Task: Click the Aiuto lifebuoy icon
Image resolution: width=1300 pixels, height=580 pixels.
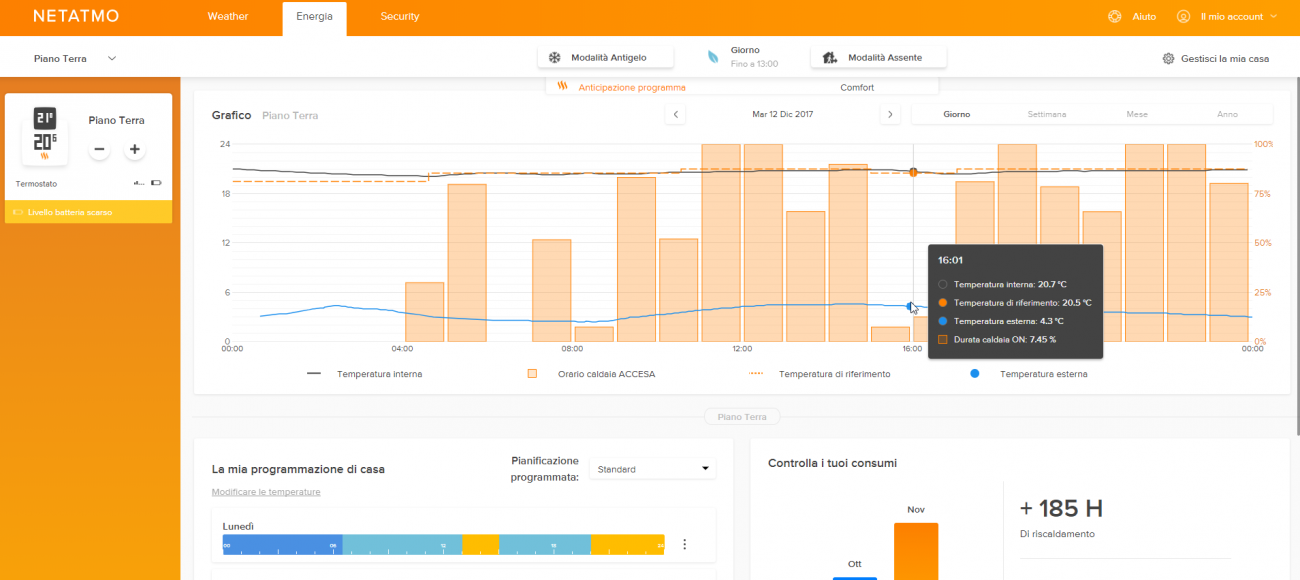Action: coord(1115,16)
